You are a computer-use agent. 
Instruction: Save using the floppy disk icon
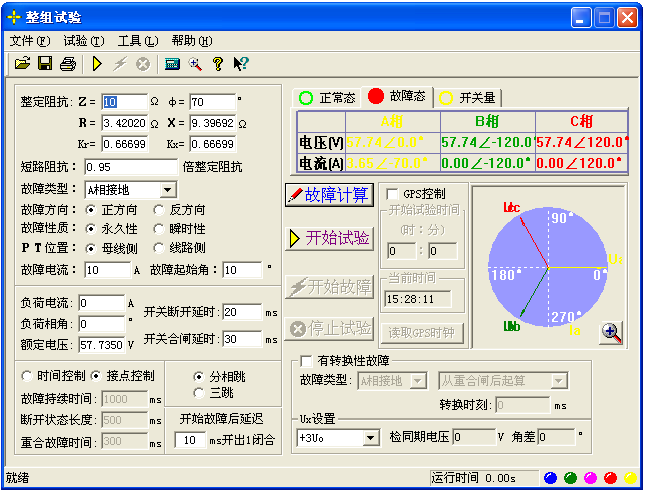pyautogui.click(x=45, y=64)
